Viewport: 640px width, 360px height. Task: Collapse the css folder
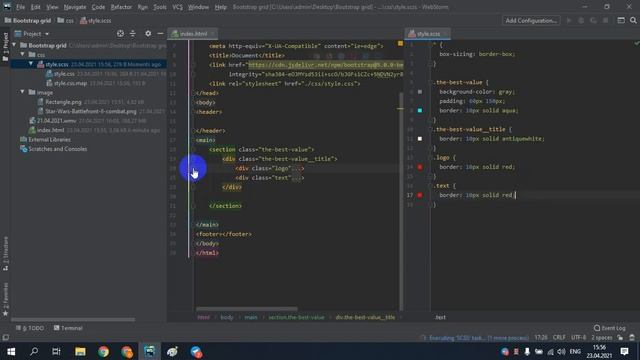point(23,54)
